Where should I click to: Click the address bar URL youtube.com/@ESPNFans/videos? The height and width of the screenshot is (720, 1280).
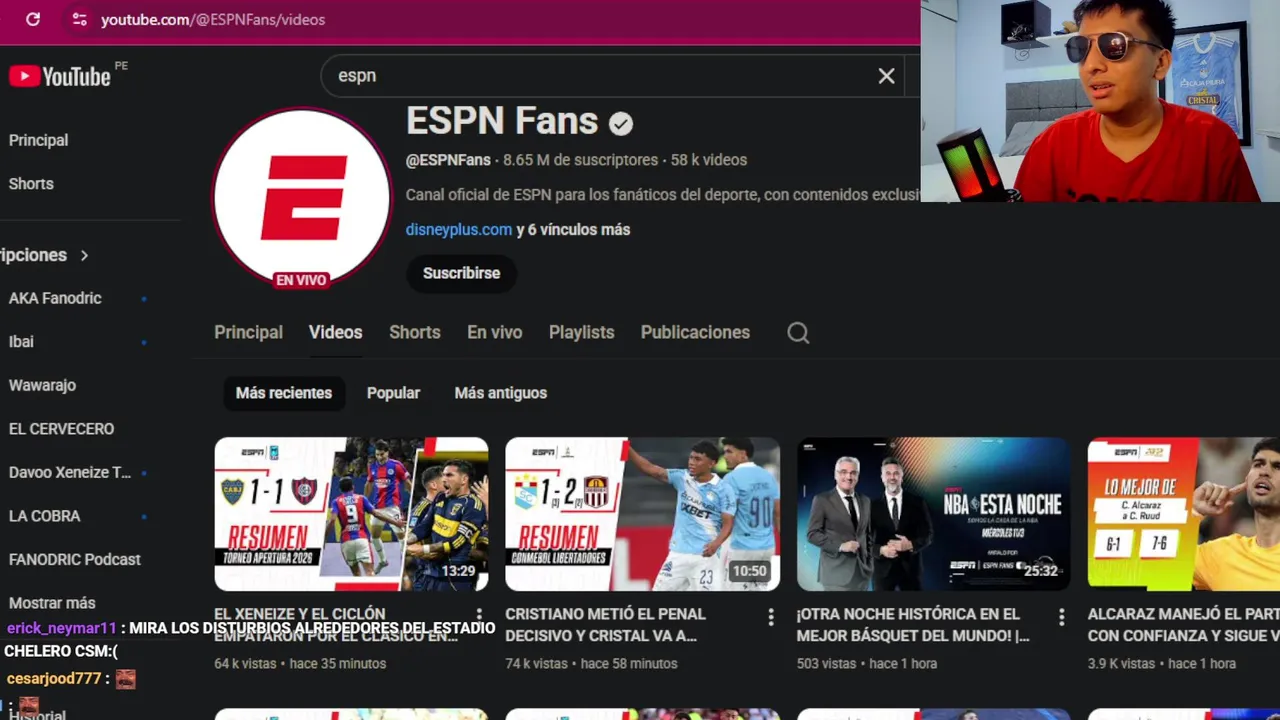[x=213, y=19]
